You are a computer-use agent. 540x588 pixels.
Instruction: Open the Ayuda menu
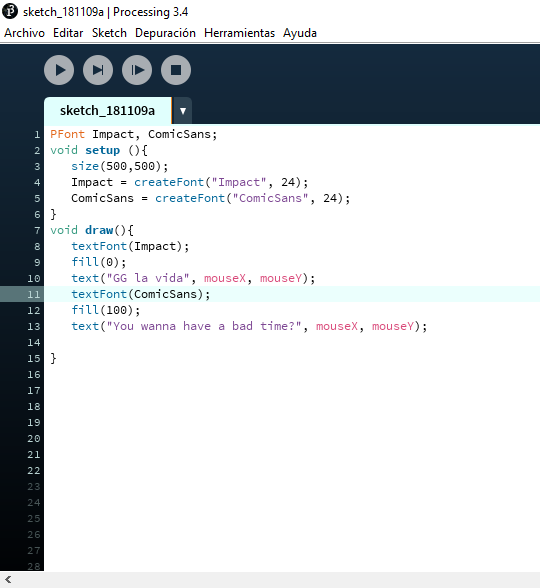pos(300,33)
